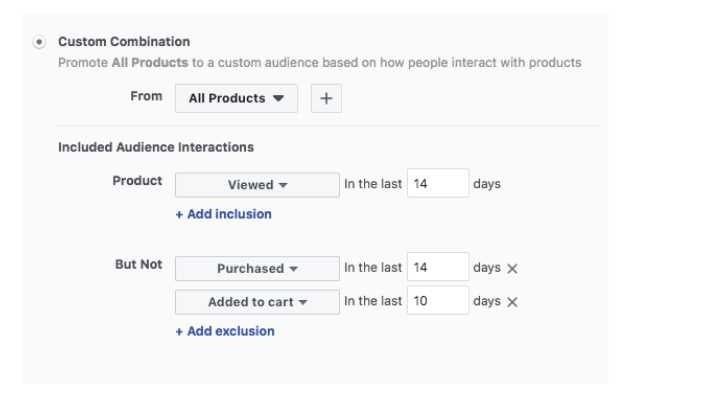Click the caret arrow on Added to cart
The height and width of the screenshot is (400, 710).
(303, 302)
